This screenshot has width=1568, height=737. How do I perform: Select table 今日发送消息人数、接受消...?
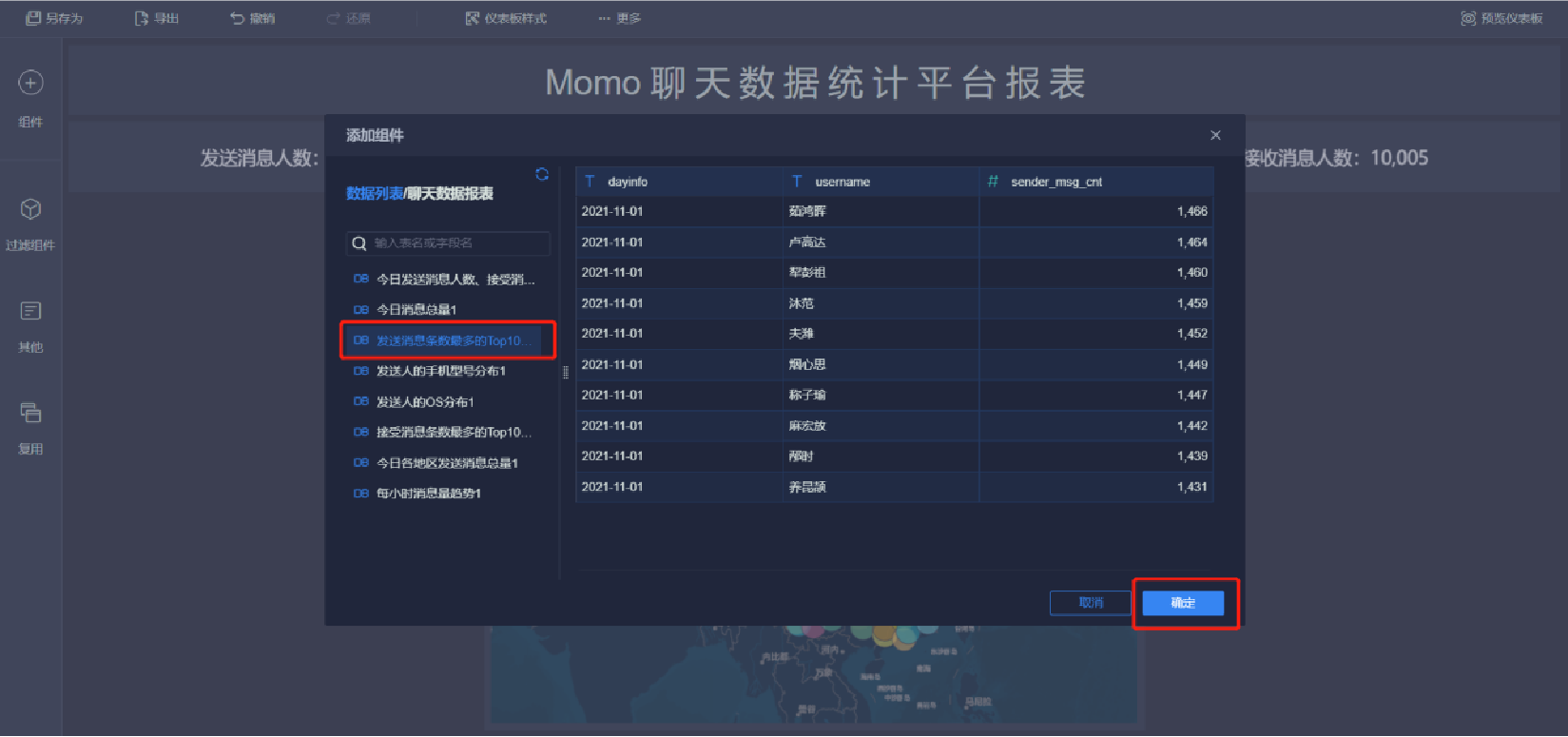coord(444,279)
